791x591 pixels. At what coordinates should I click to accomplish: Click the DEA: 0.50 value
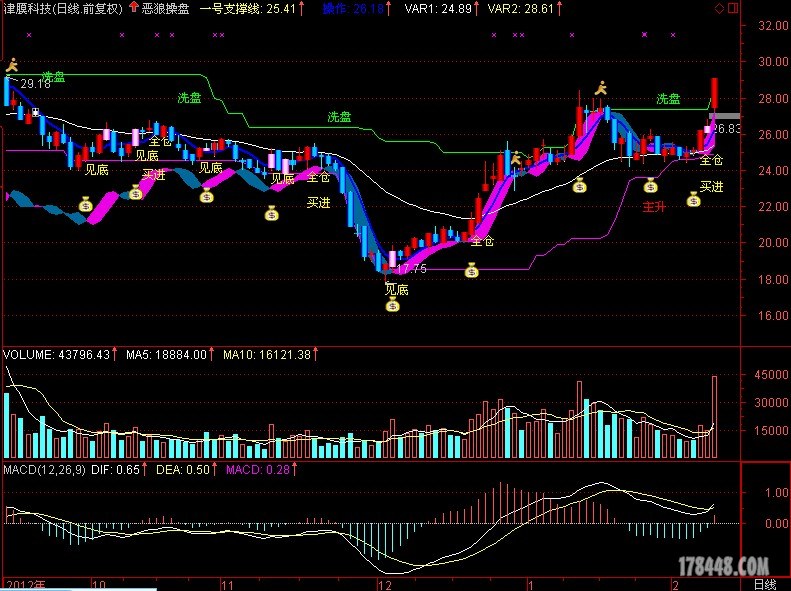[x=183, y=470]
